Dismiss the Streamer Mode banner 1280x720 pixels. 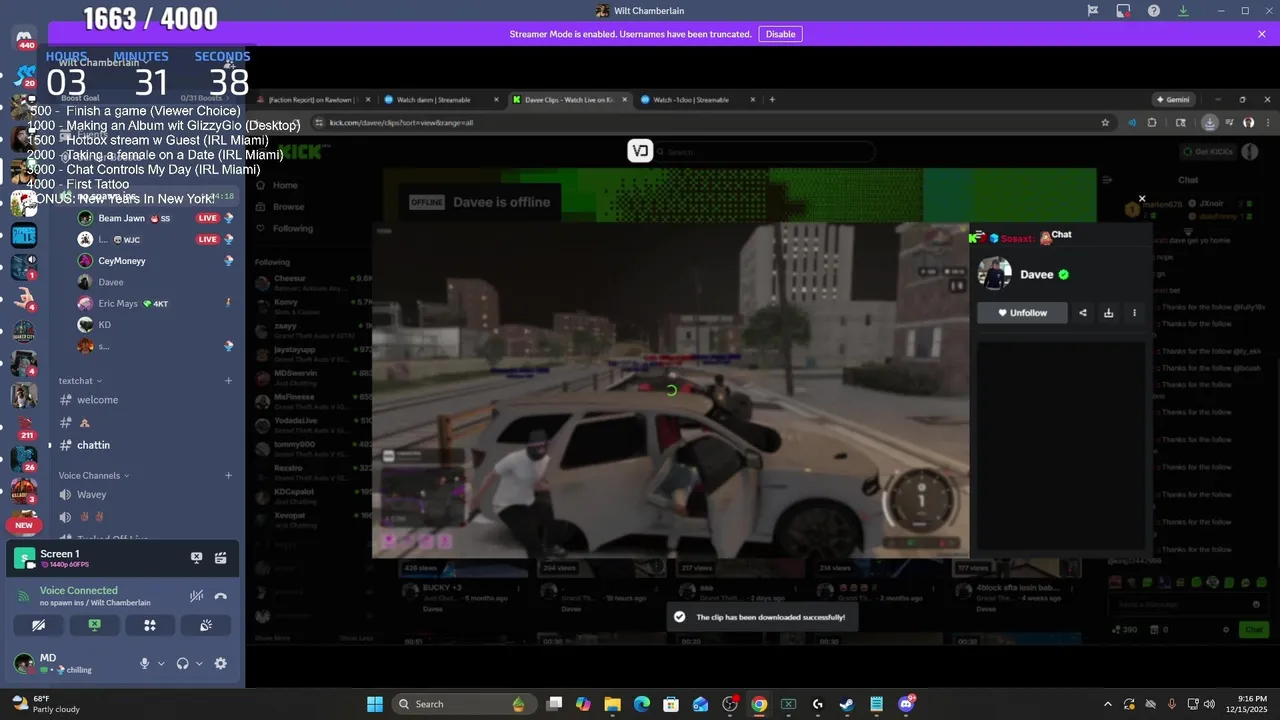pos(1262,34)
